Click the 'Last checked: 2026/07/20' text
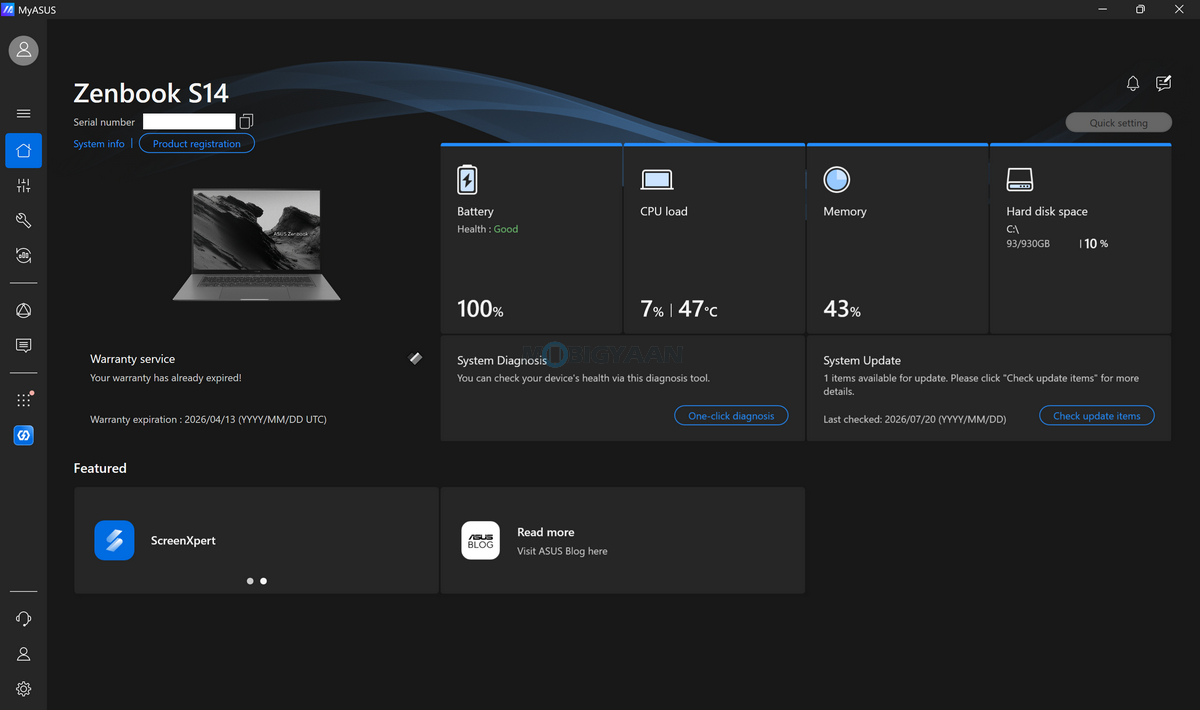Image resolution: width=1200 pixels, height=710 pixels. coord(915,420)
